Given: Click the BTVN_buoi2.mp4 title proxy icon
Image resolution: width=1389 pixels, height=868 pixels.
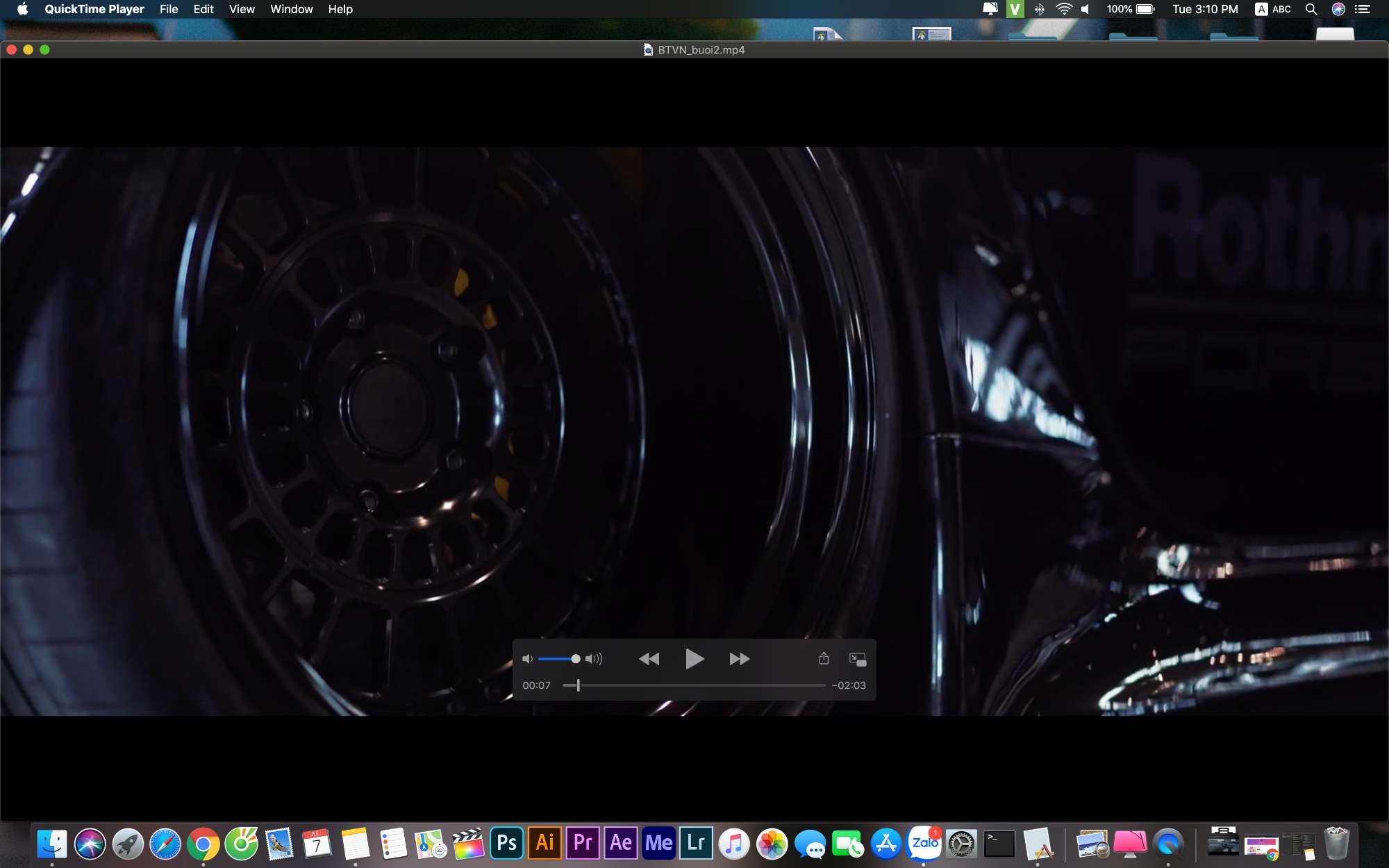Looking at the screenshot, I should click(x=648, y=50).
